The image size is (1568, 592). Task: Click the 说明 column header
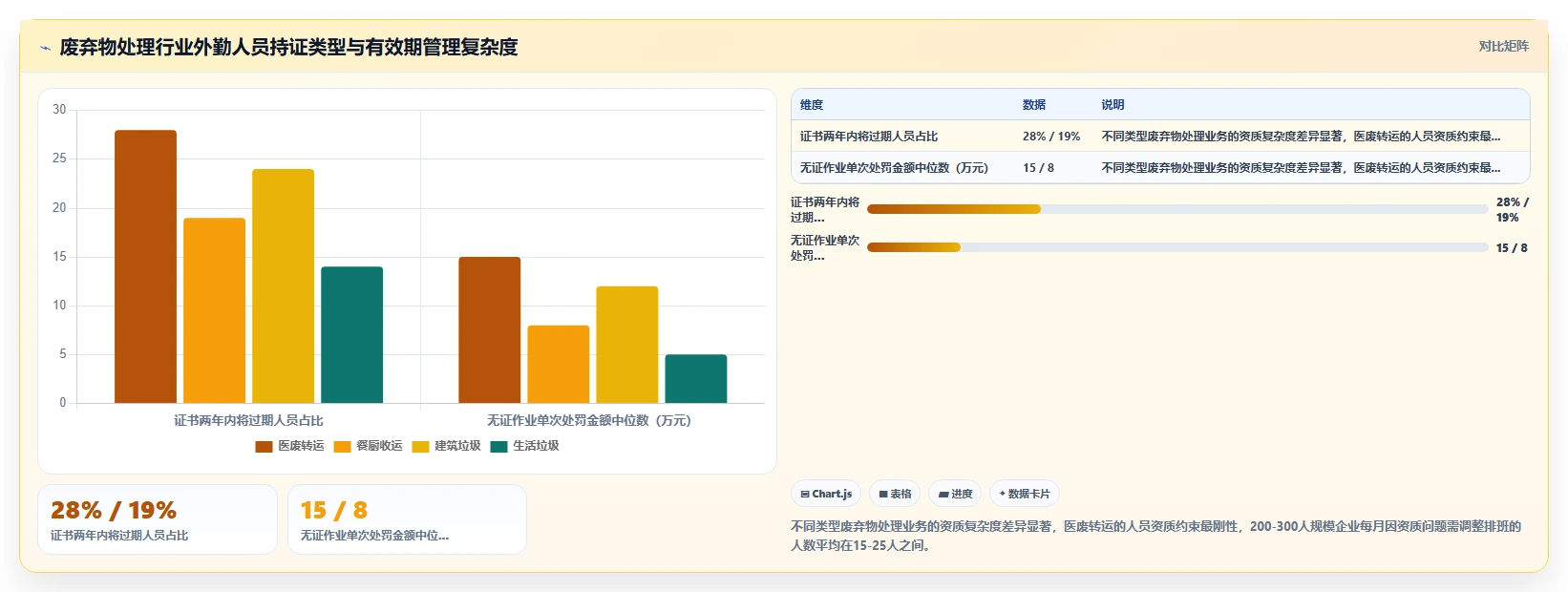click(1112, 105)
